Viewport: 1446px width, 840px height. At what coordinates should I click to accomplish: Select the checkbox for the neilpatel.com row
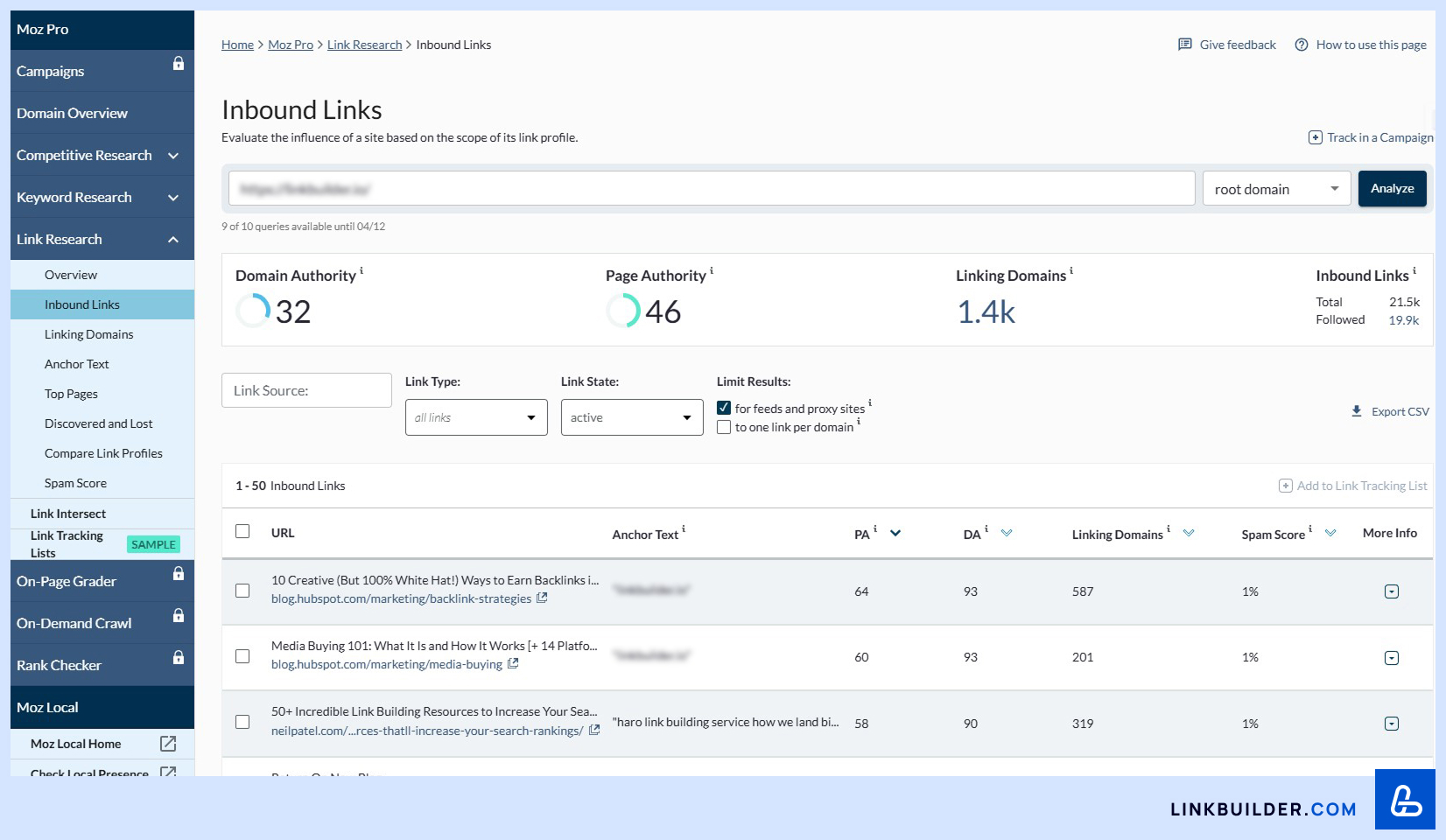tap(242, 722)
